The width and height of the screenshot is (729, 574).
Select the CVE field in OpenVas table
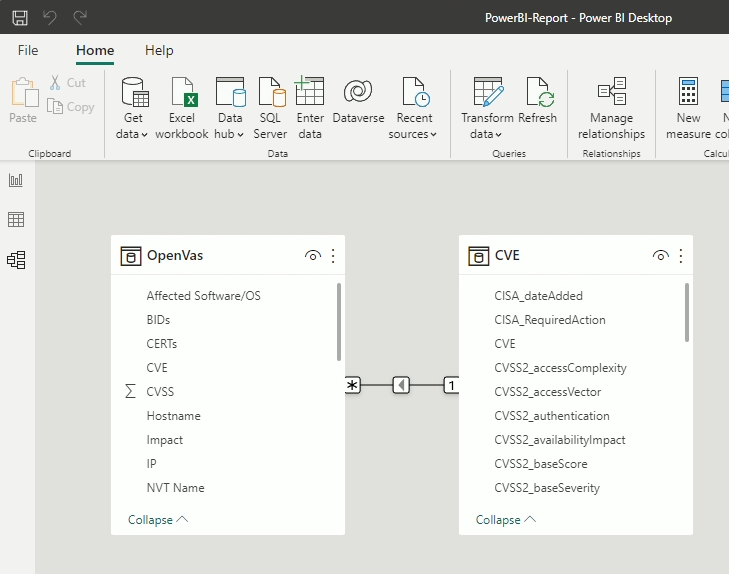tap(157, 368)
